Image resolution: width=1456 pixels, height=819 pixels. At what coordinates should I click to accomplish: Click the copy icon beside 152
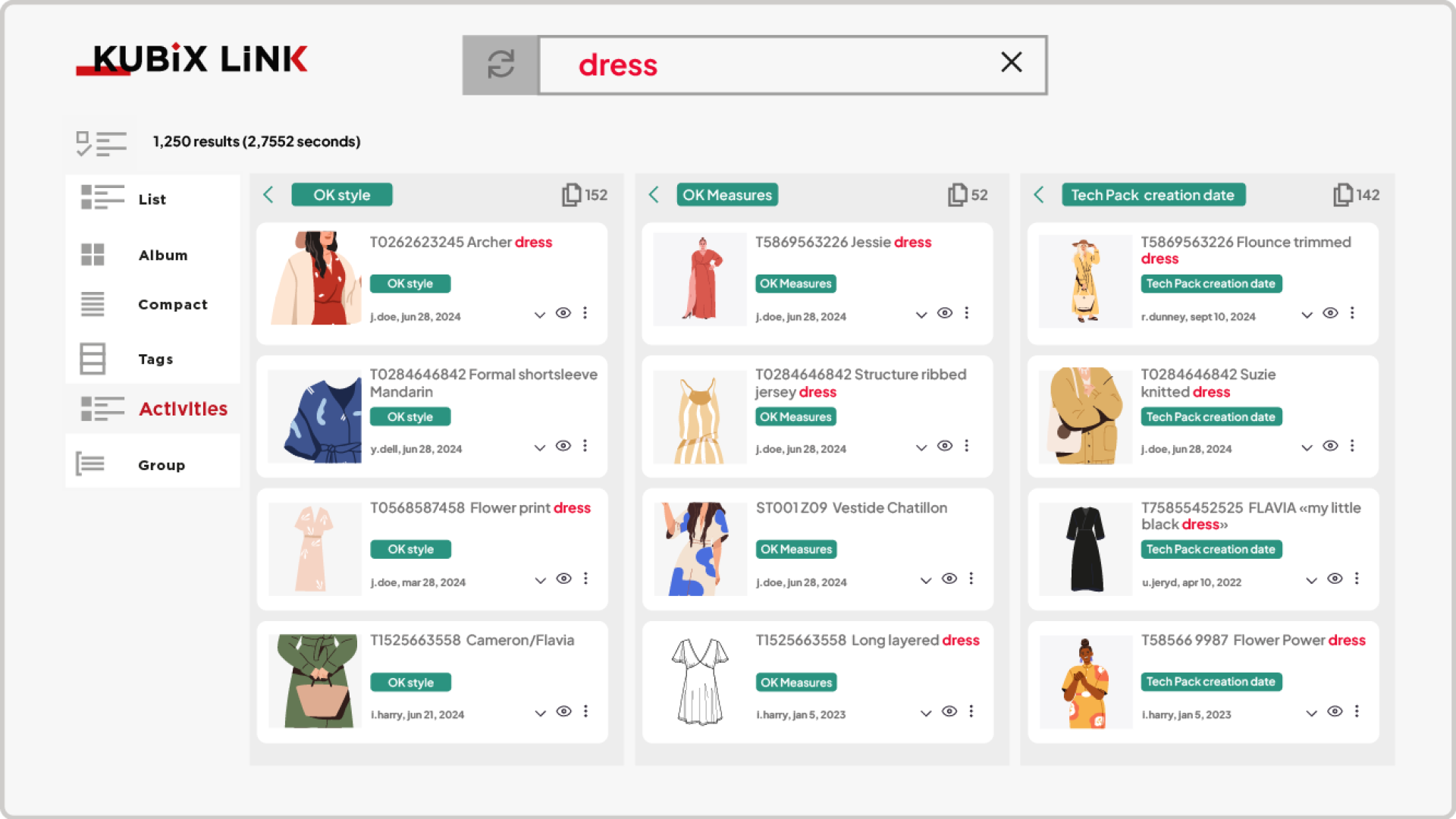point(571,195)
